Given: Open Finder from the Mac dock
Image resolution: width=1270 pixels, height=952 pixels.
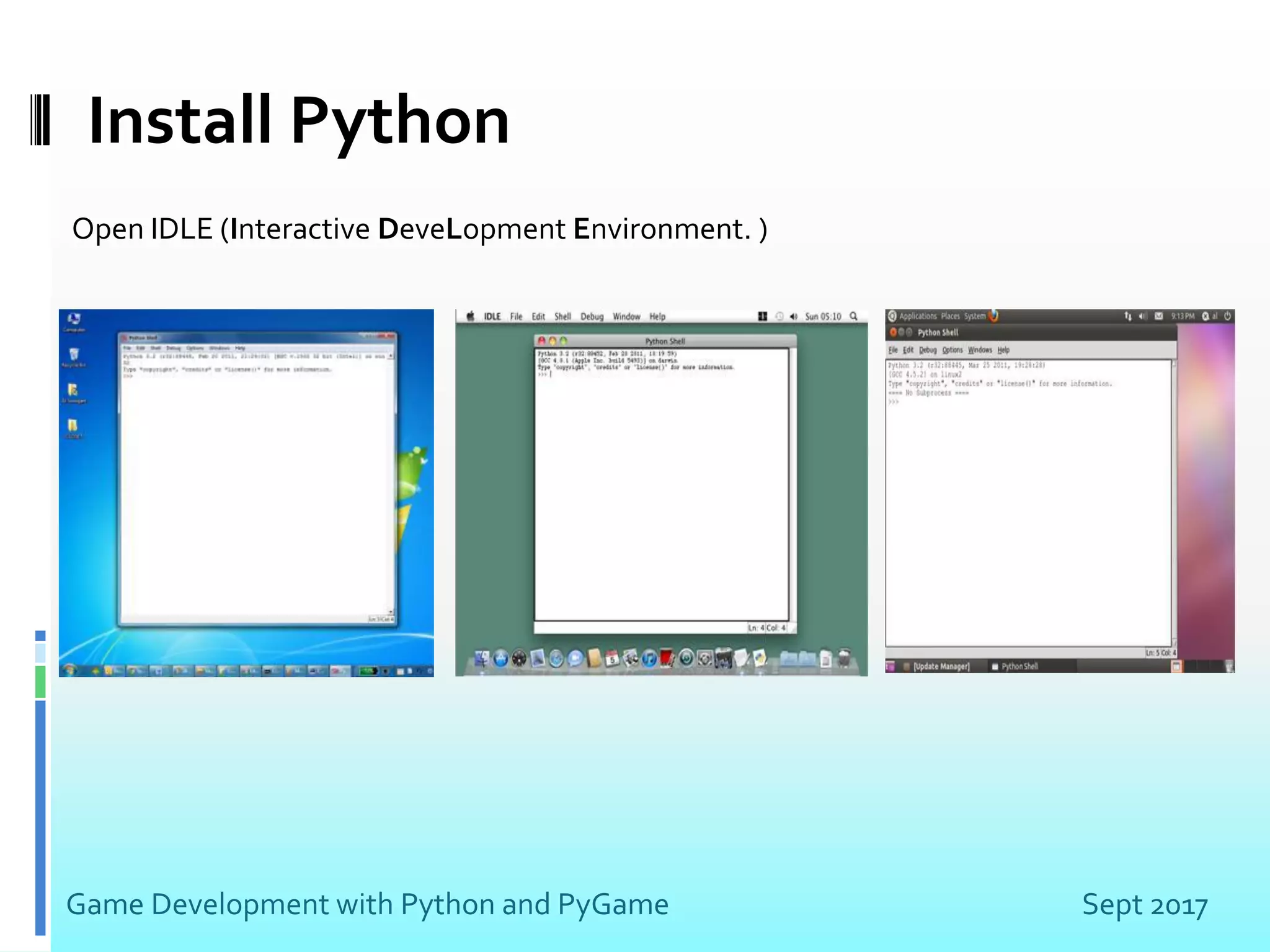Looking at the screenshot, I should [482, 658].
